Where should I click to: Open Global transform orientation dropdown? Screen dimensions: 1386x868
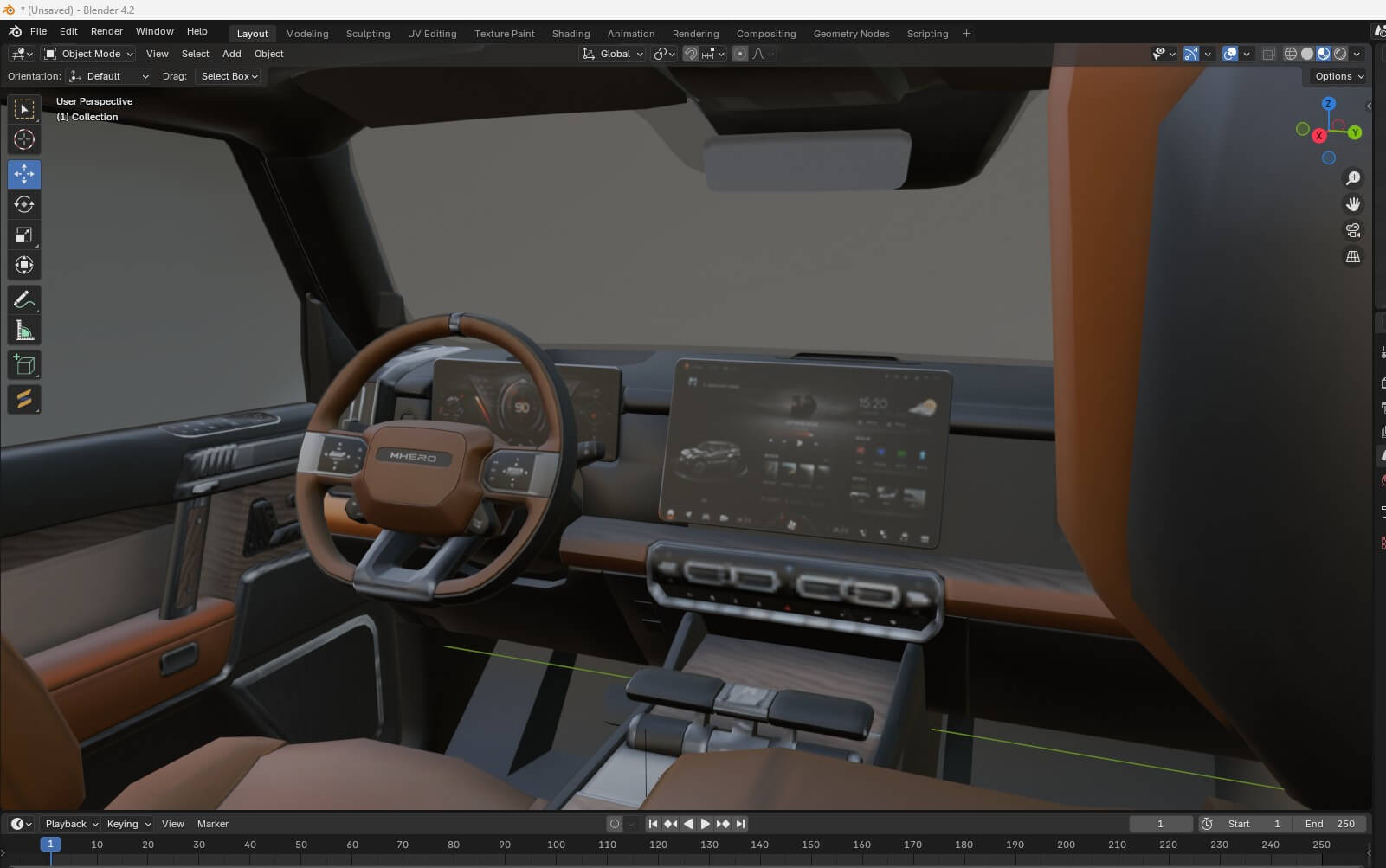pyautogui.click(x=612, y=54)
